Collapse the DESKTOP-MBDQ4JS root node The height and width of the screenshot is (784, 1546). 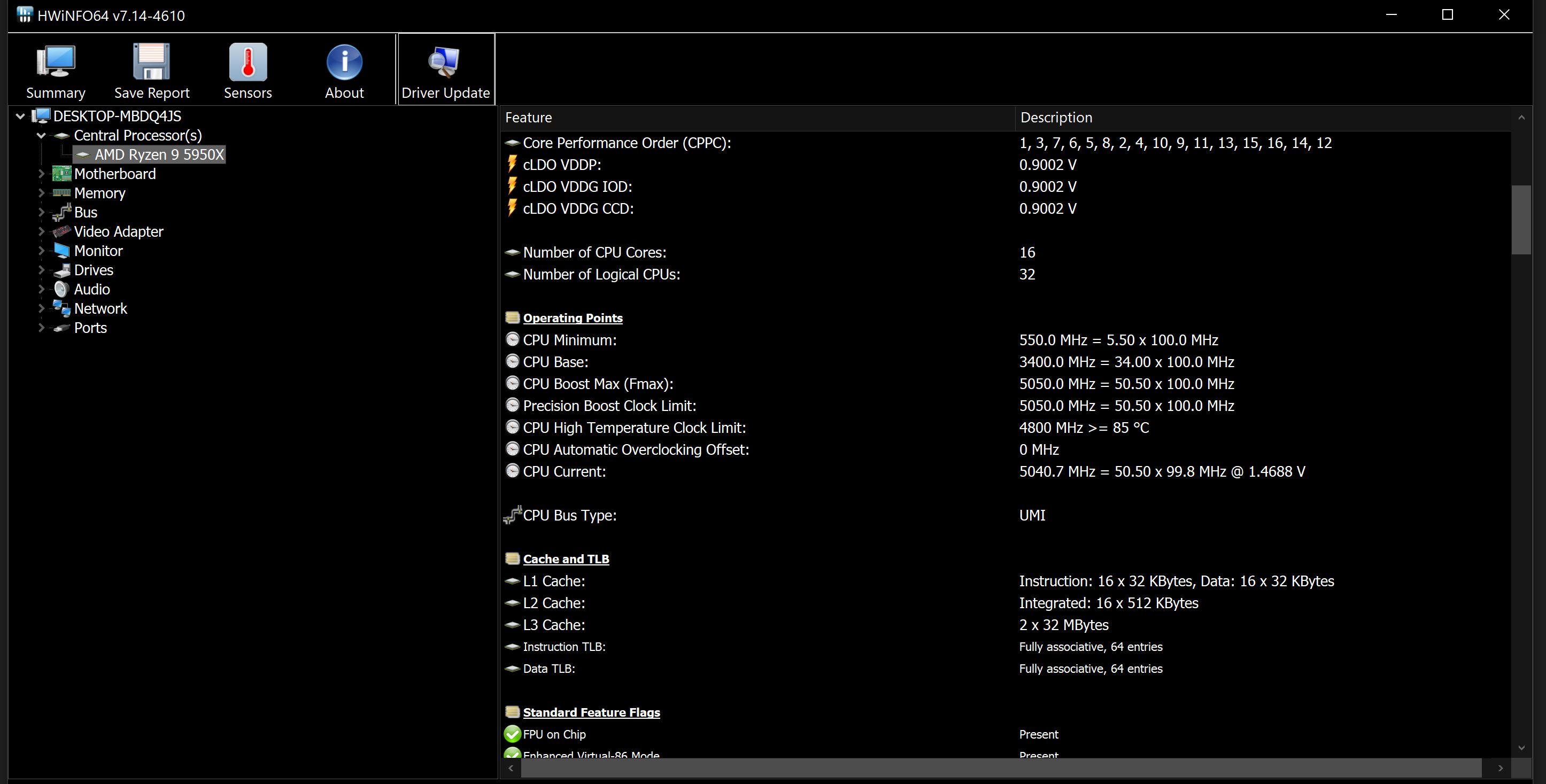(20, 117)
